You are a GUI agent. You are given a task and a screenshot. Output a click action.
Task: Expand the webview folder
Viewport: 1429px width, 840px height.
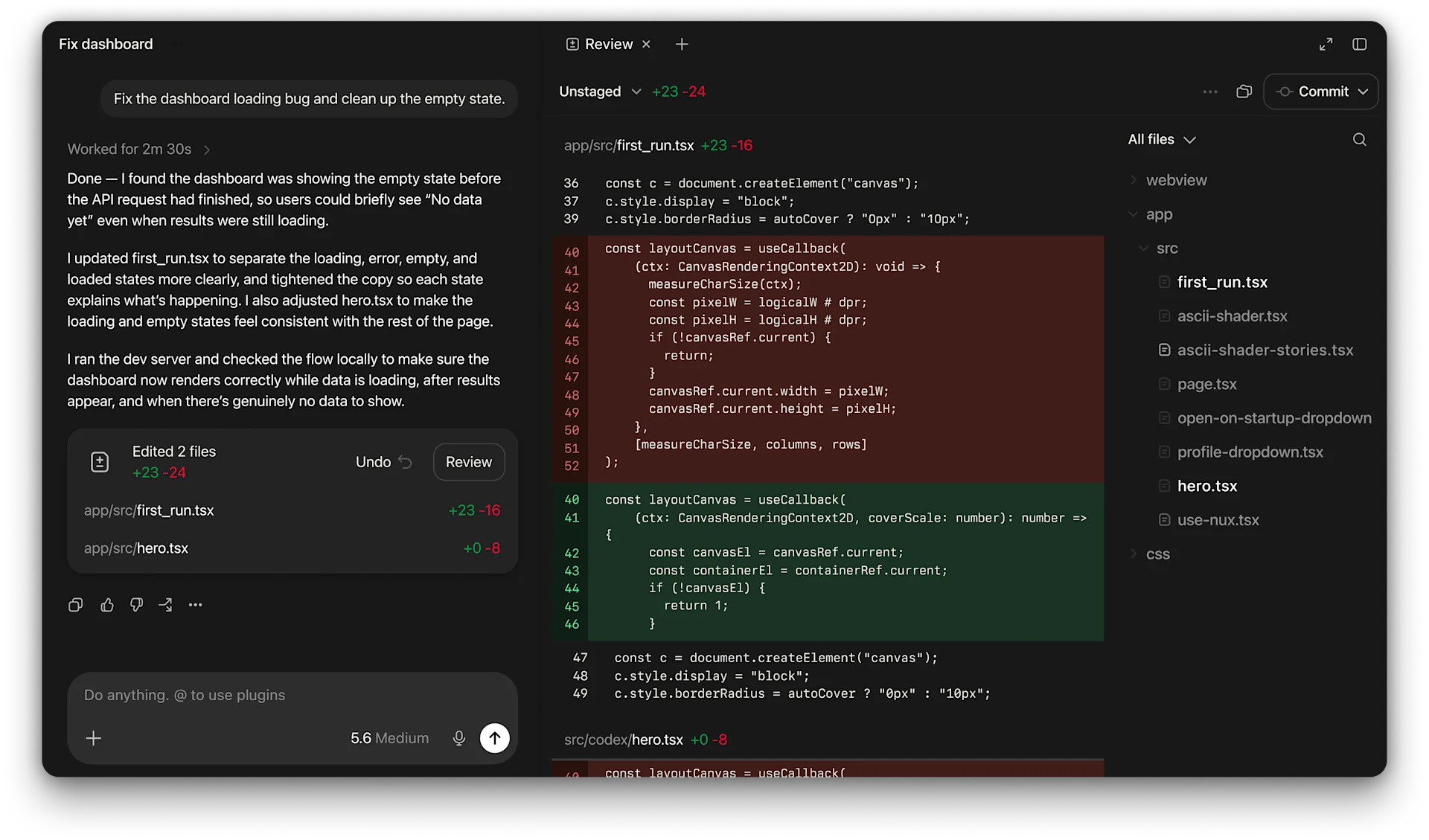coord(1134,180)
